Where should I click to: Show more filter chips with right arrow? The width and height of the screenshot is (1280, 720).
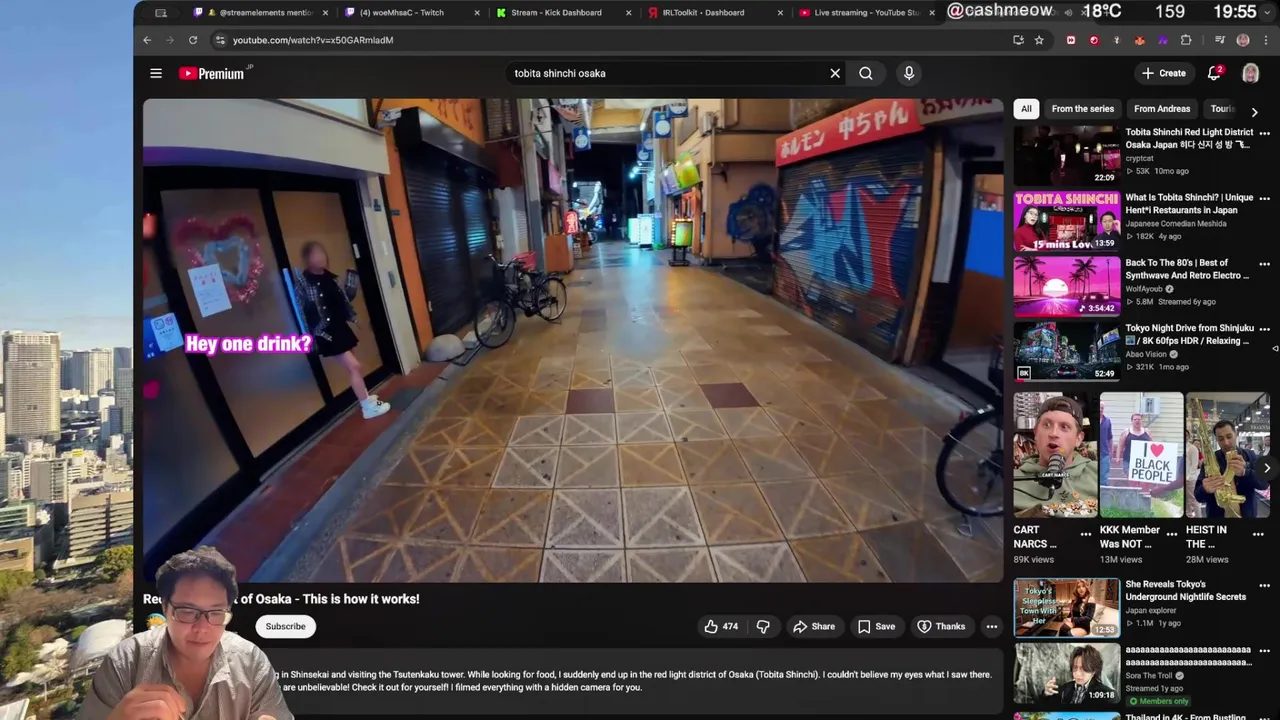1255,112
